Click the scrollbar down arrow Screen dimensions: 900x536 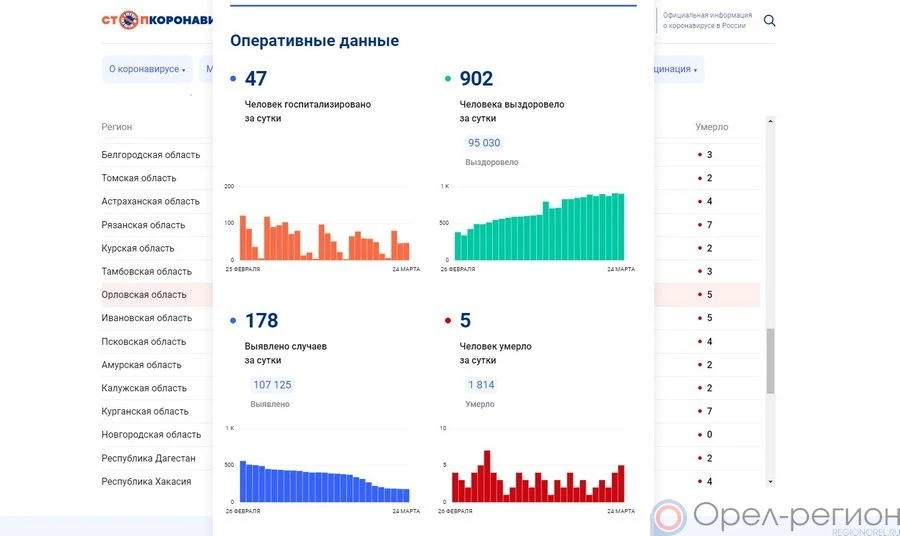click(x=770, y=481)
